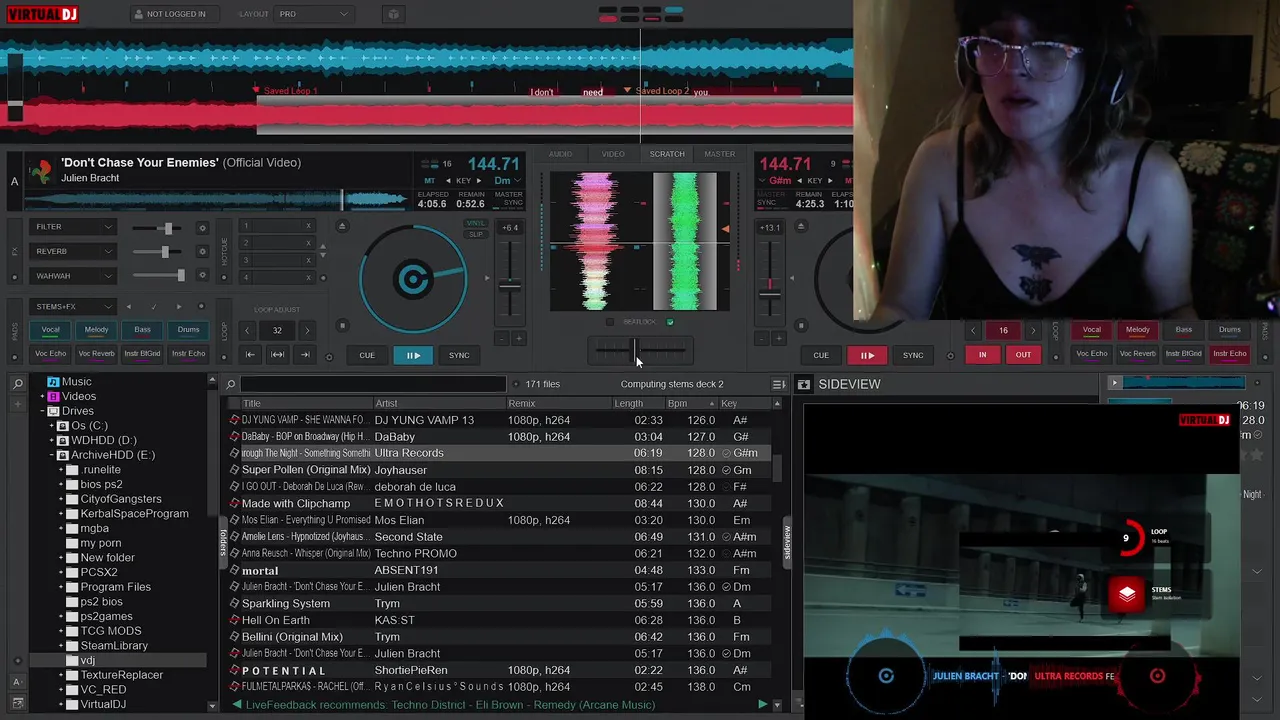Viewport: 1280px width, 720px height.
Task: Click CUE on deck A
Action: pyautogui.click(x=367, y=355)
